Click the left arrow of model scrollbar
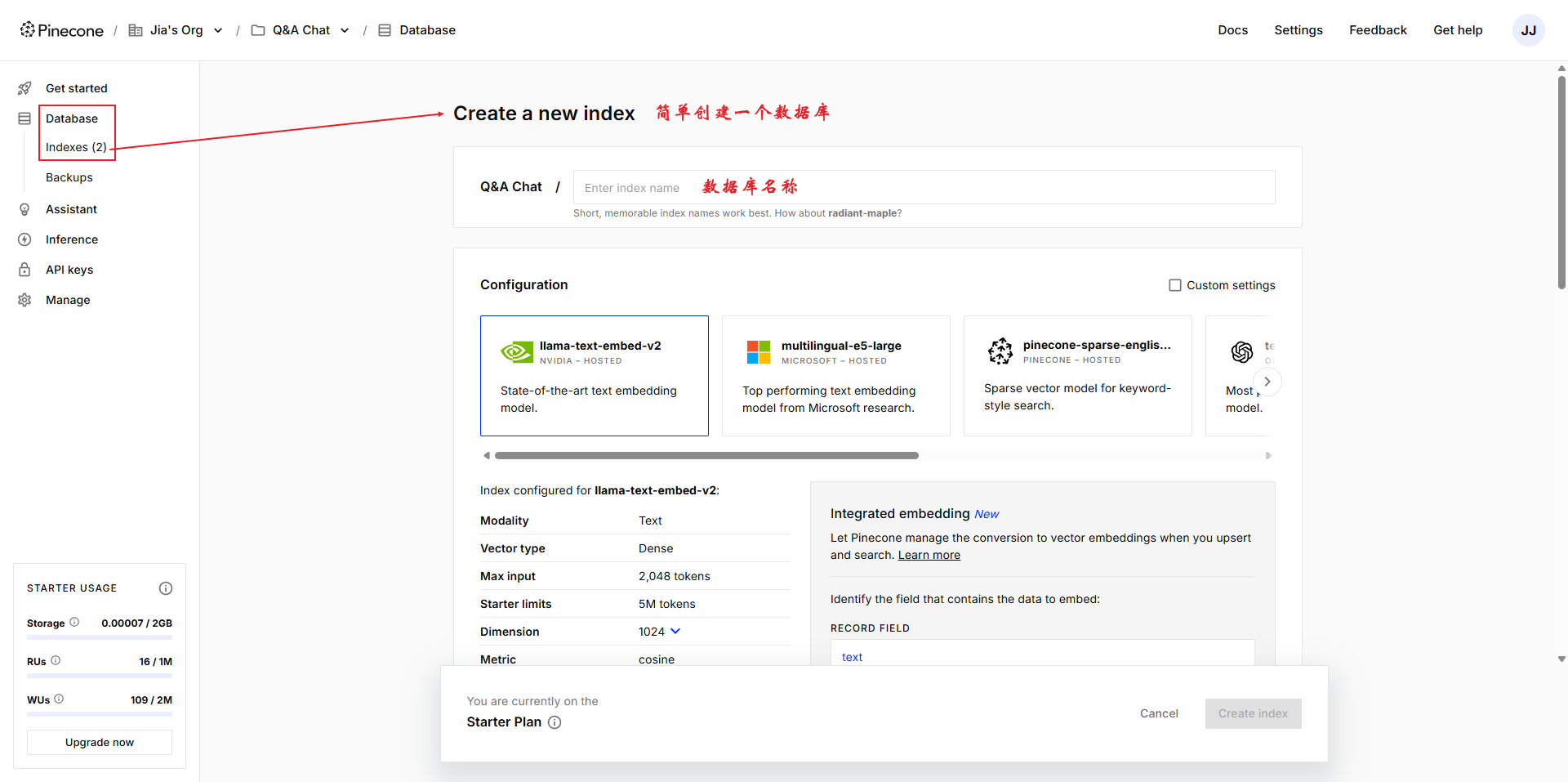1568x782 pixels. click(x=487, y=456)
